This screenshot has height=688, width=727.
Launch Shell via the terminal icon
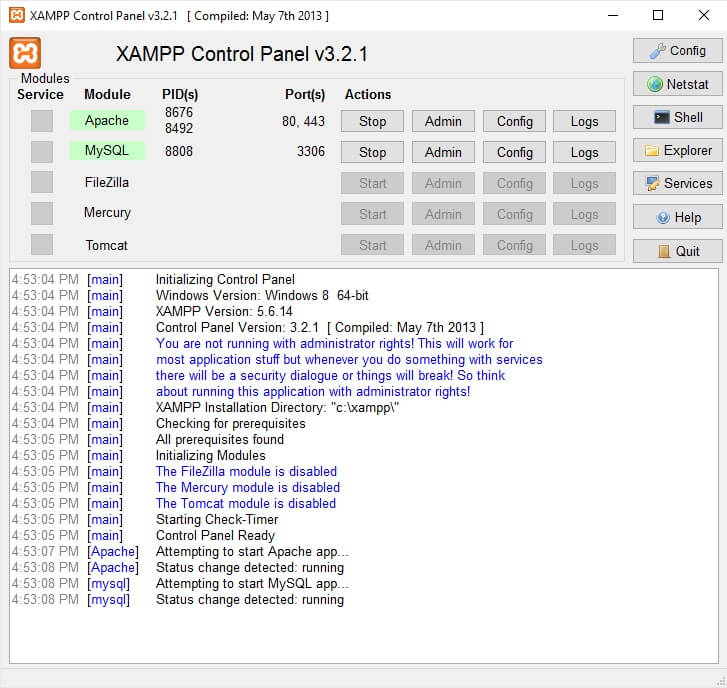tap(677, 117)
